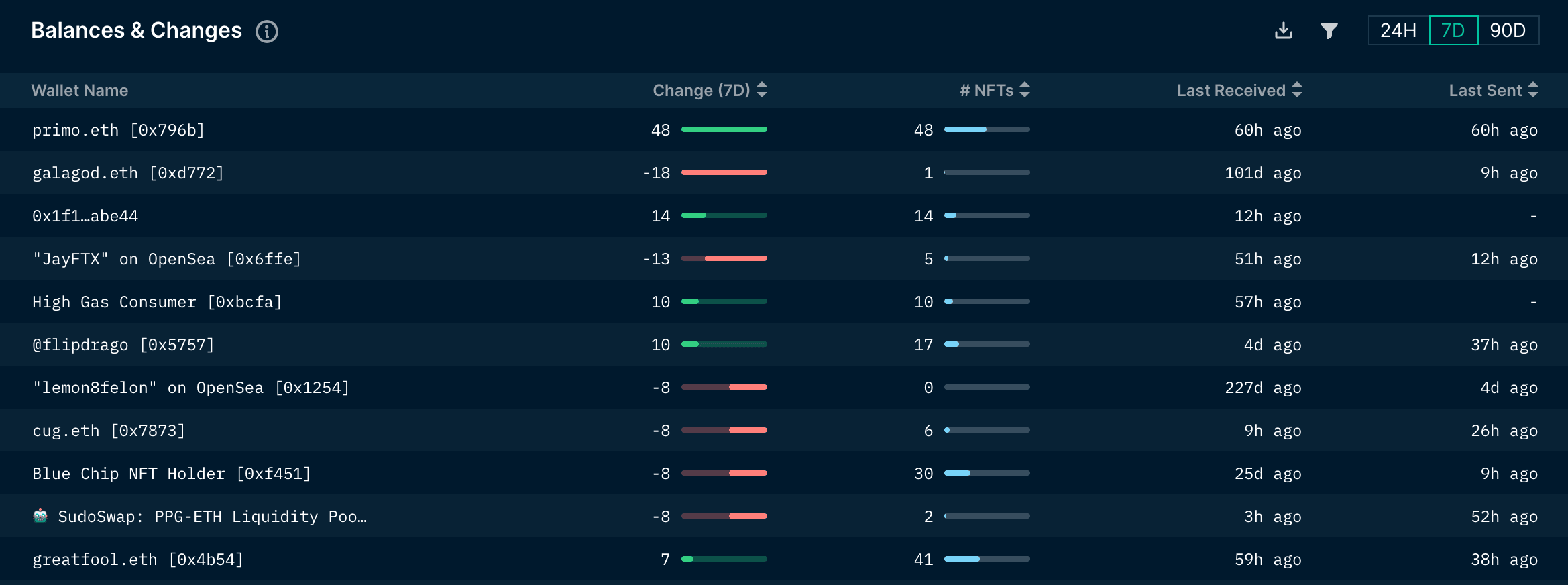Open primo.eth wallet entry
Screen dimensions: 1568x585
(x=118, y=130)
